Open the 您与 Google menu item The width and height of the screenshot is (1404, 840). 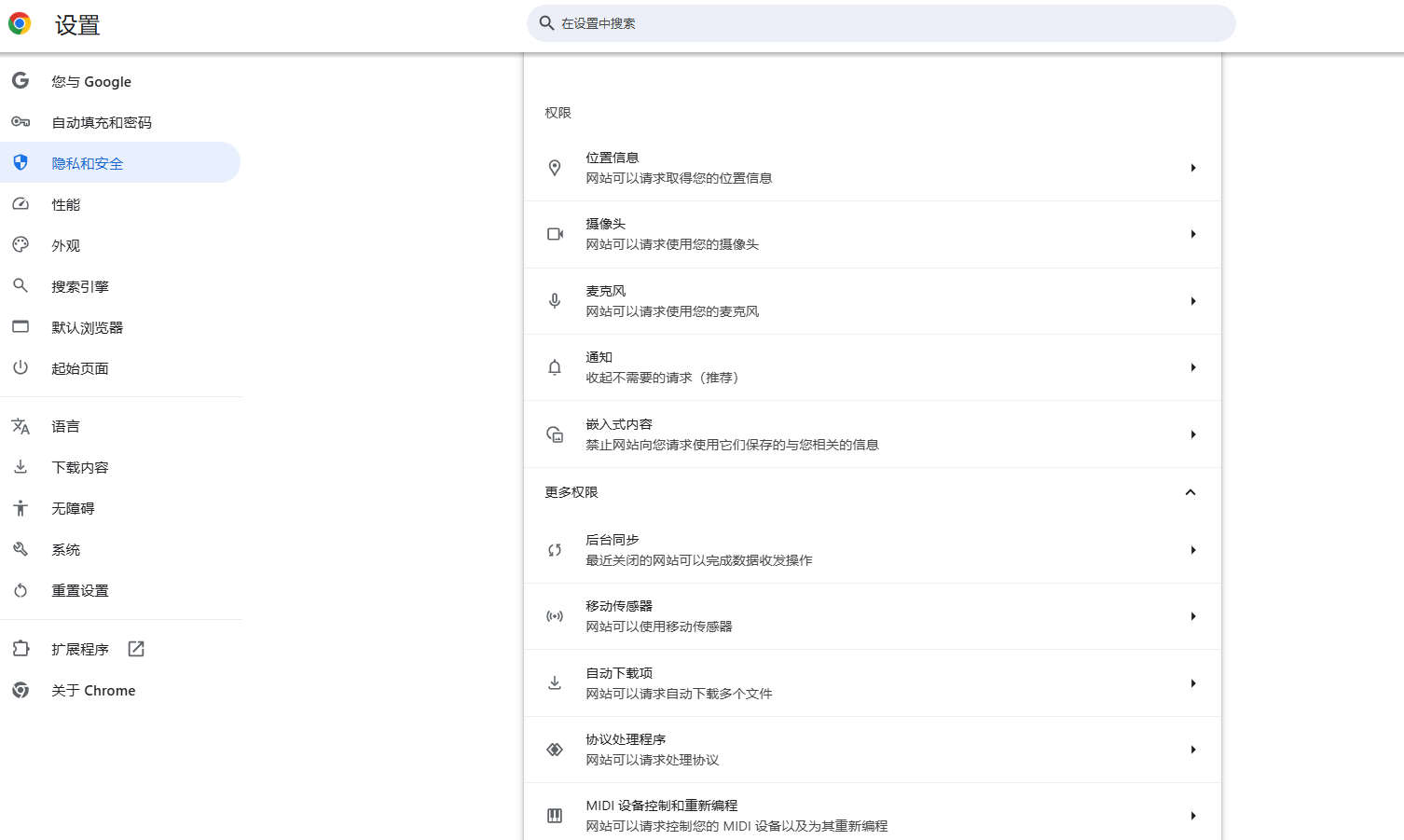(x=120, y=81)
